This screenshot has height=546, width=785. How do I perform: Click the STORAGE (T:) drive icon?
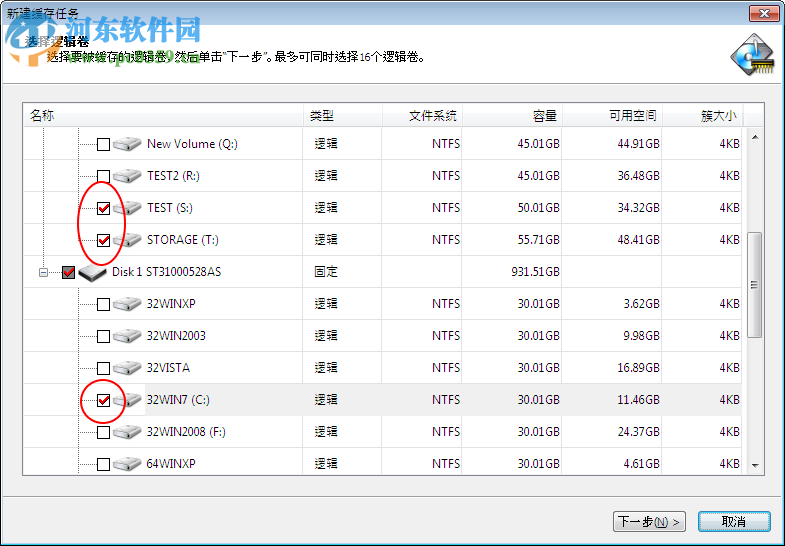[x=127, y=240]
